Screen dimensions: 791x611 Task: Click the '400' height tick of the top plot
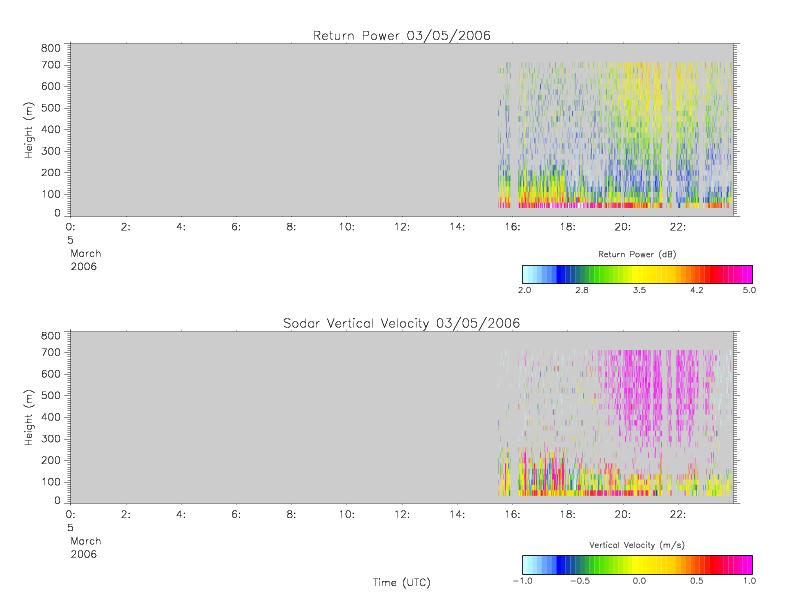click(51, 129)
